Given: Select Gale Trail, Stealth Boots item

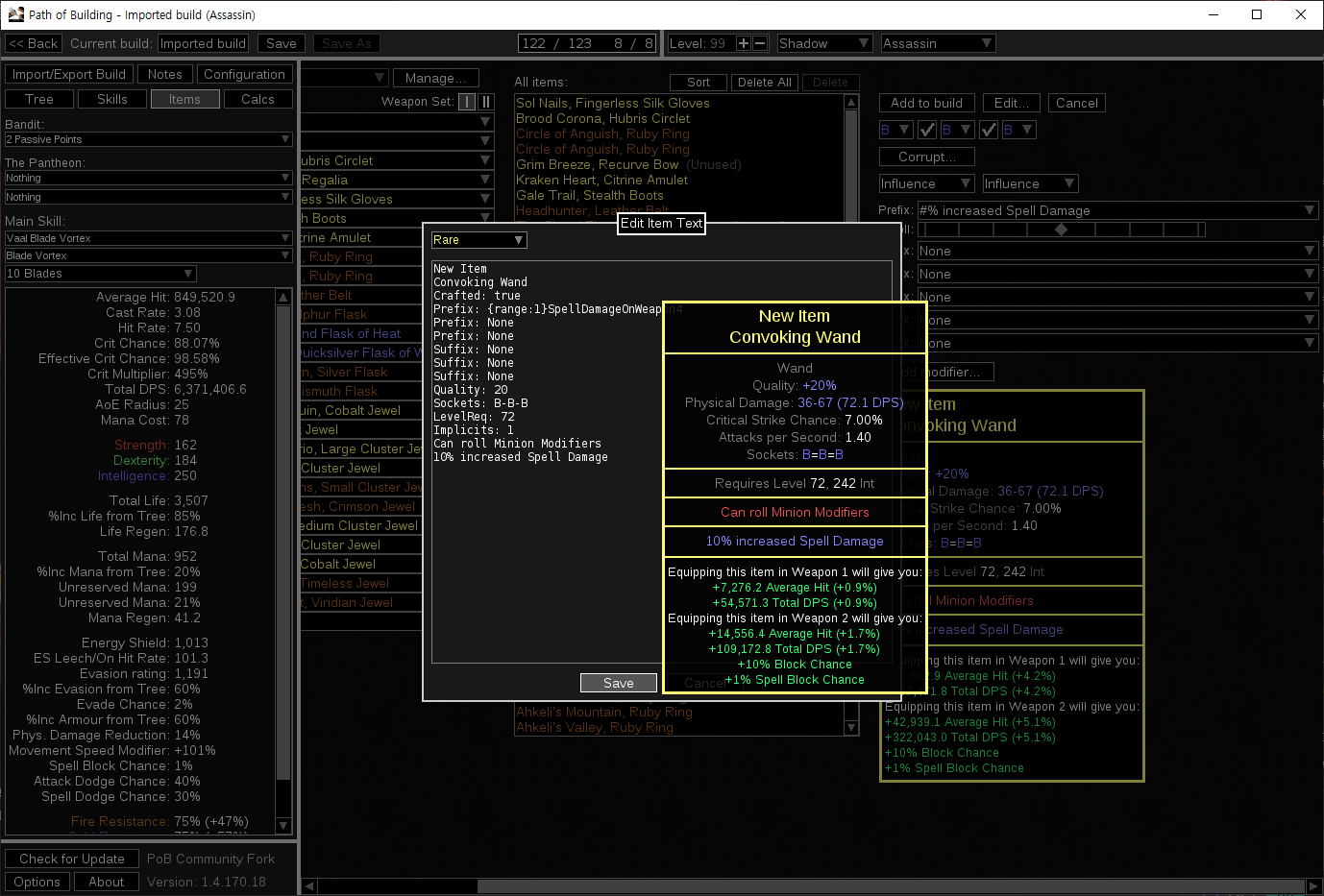Looking at the screenshot, I should (x=590, y=195).
